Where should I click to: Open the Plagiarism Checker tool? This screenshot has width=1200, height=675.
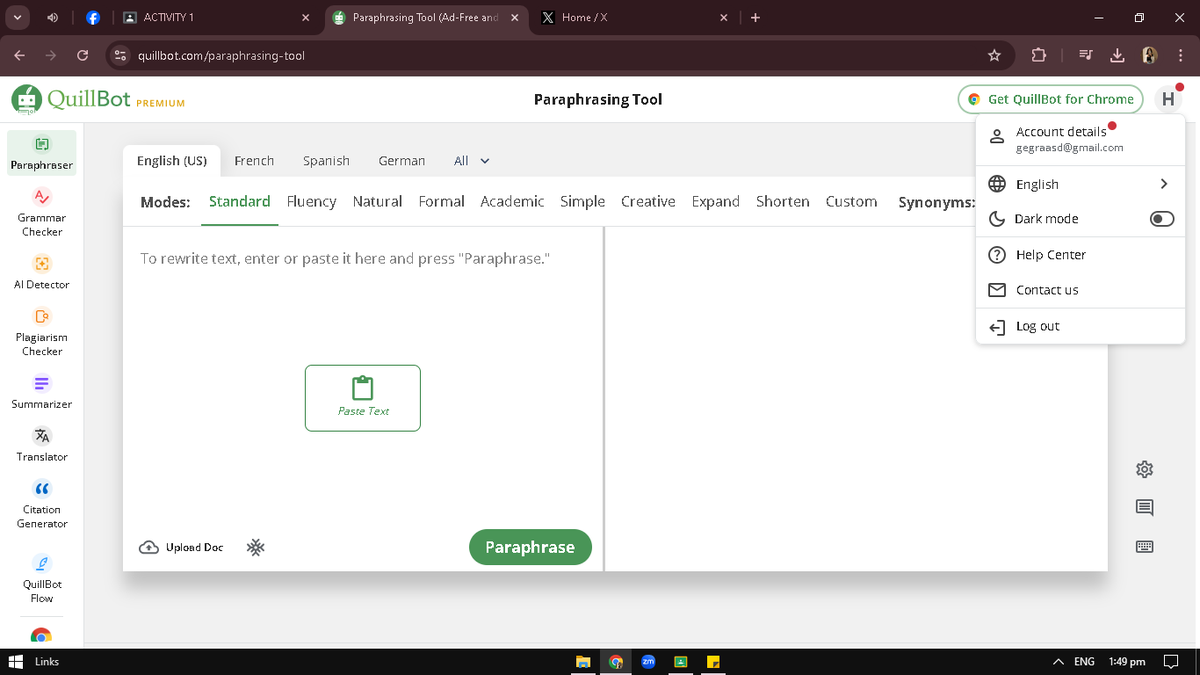pyautogui.click(x=42, y=332)
